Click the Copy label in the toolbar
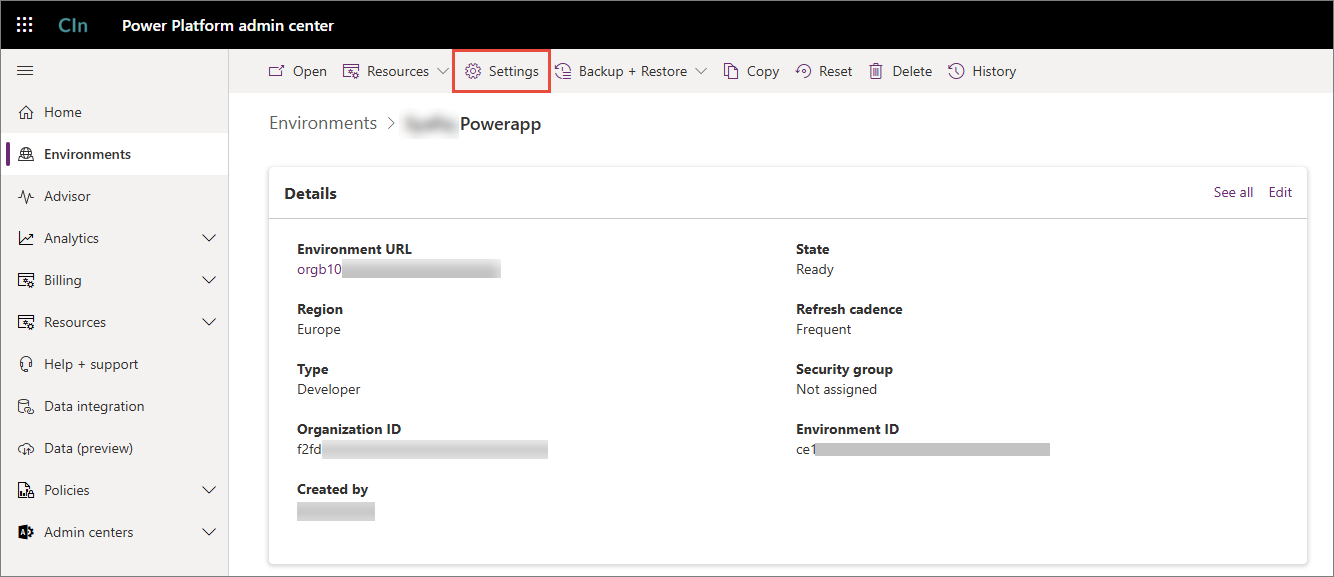1334x577 pixels. (763, 71)
